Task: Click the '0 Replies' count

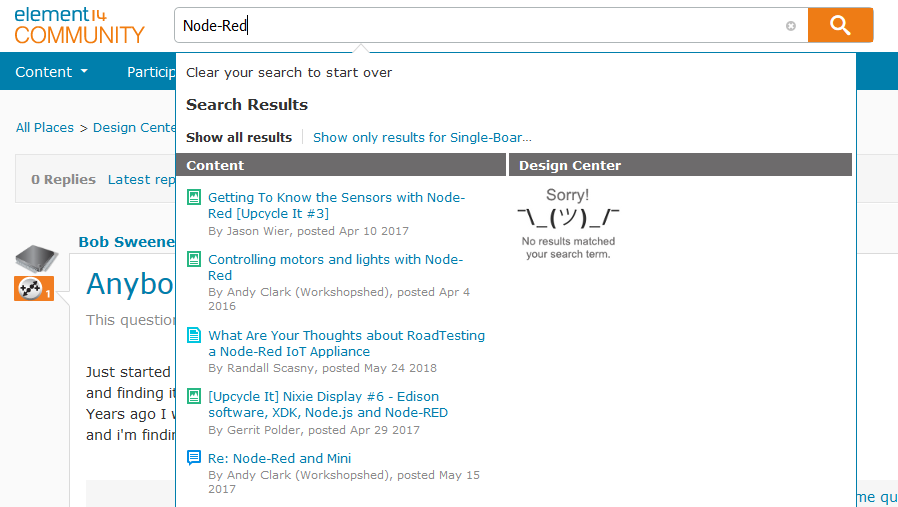Action: coord(63,180)
